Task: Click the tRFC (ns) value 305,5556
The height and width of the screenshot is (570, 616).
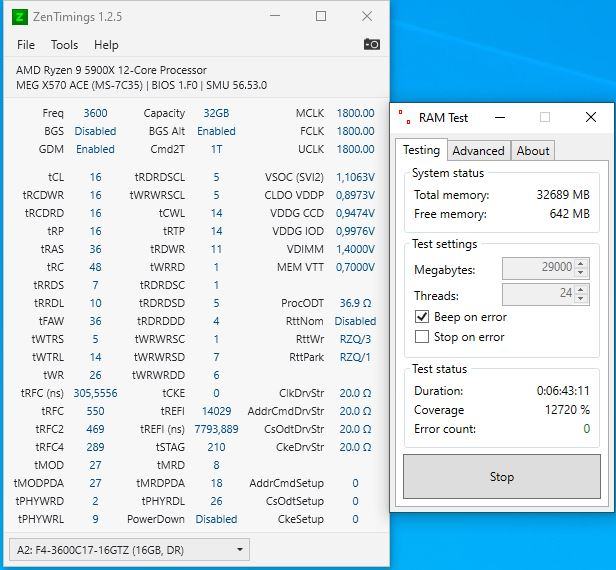Action: click(95, 393)
